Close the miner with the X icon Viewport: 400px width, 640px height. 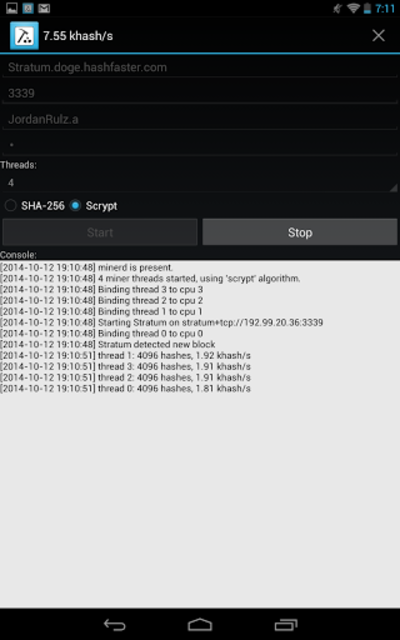[378, 36]
